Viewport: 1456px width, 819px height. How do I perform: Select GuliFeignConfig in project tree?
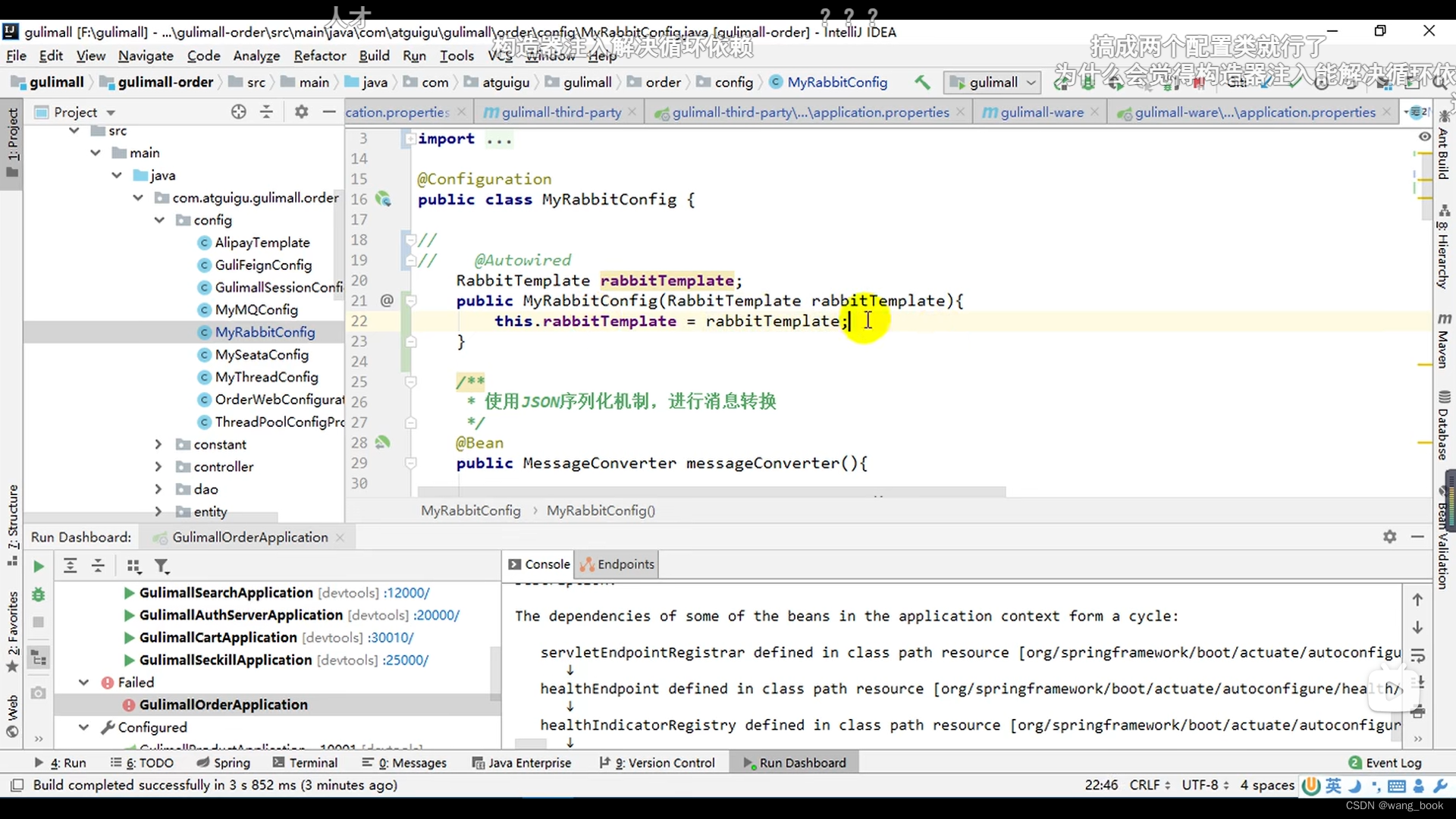[x=263, y=265]
